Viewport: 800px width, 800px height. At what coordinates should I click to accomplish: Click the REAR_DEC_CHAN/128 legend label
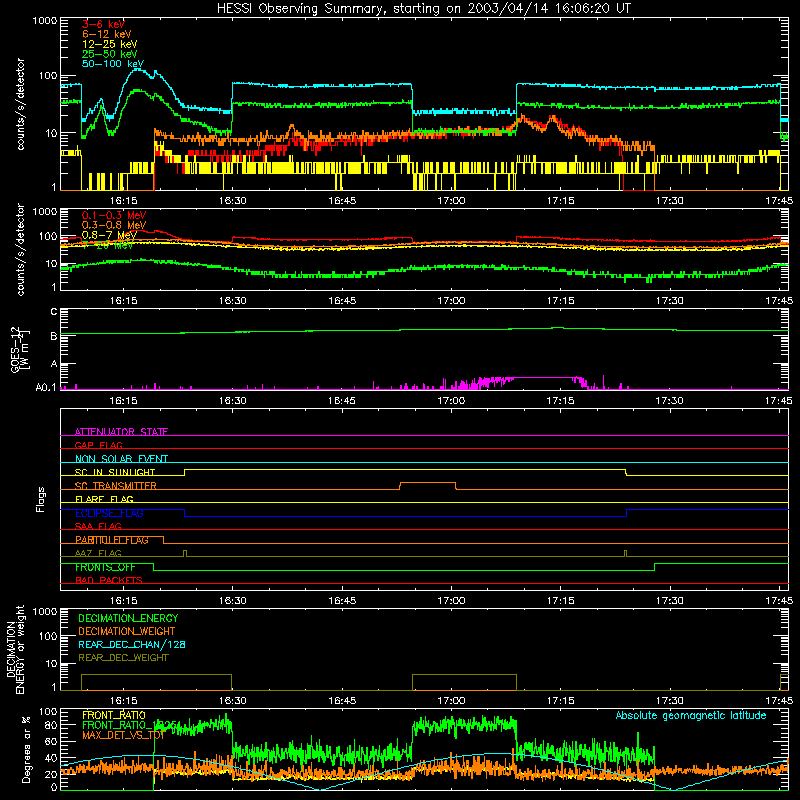132,644
